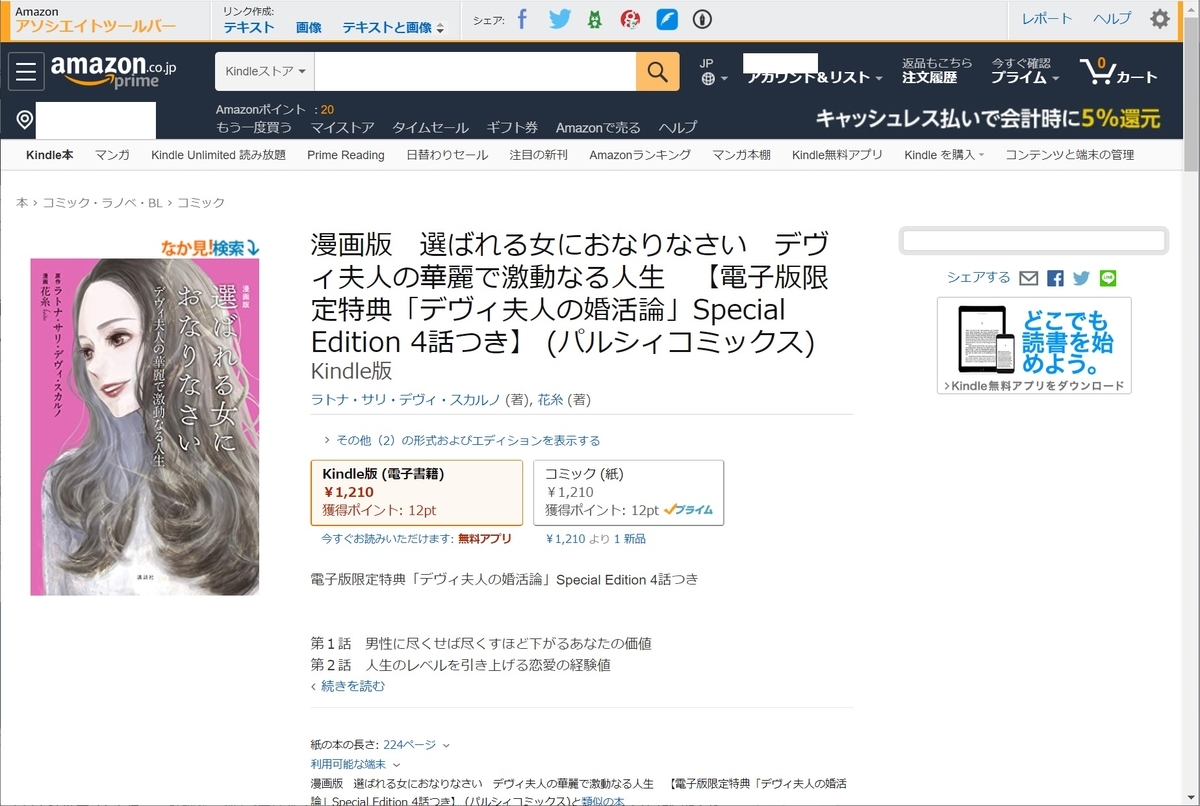Open ギフト券 link
This screenshot has width=1200, height=806.
coord(512,127)
